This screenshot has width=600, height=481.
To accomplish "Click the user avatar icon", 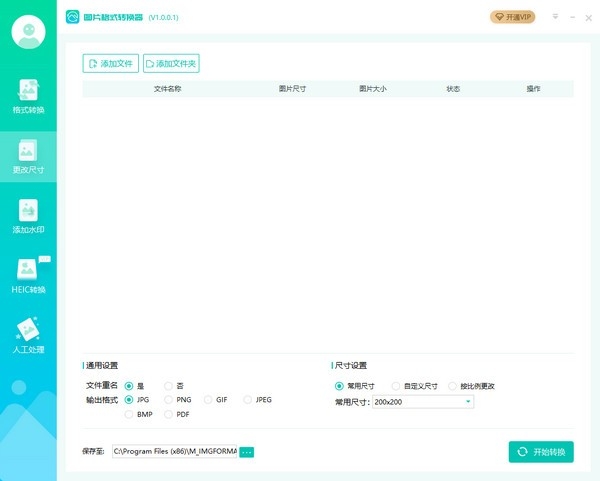I will pyautogui.click(x=28, y=32).
